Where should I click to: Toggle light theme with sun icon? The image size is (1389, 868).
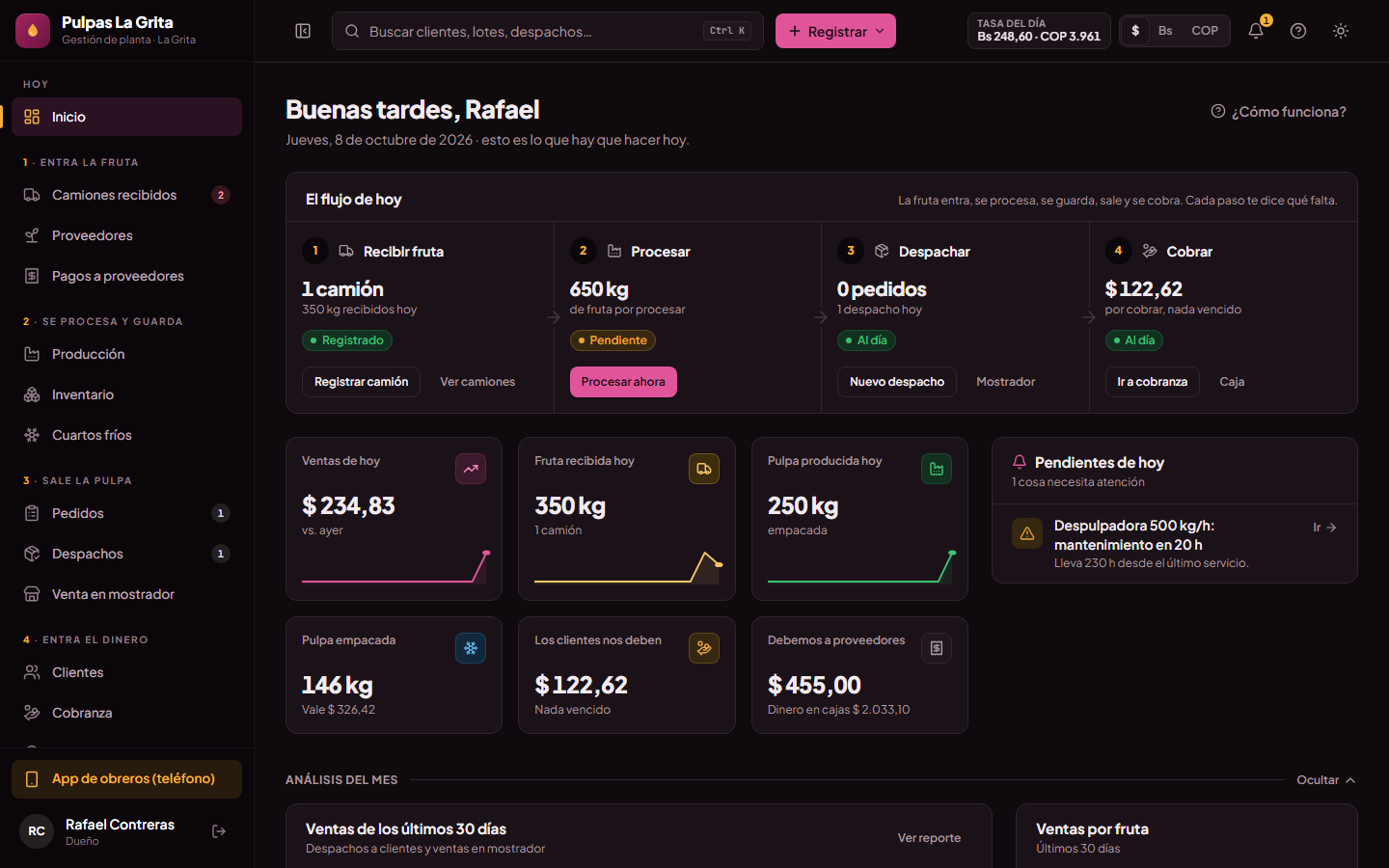tap(1341, 31)
